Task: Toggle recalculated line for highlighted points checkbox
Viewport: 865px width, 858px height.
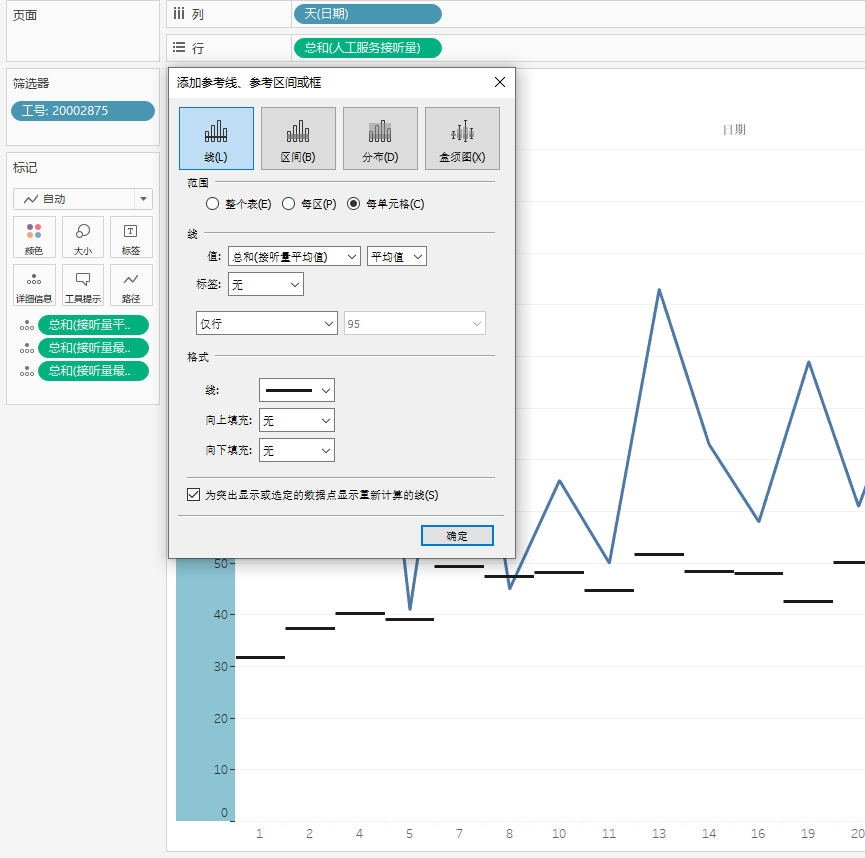Action: (194, 495)
